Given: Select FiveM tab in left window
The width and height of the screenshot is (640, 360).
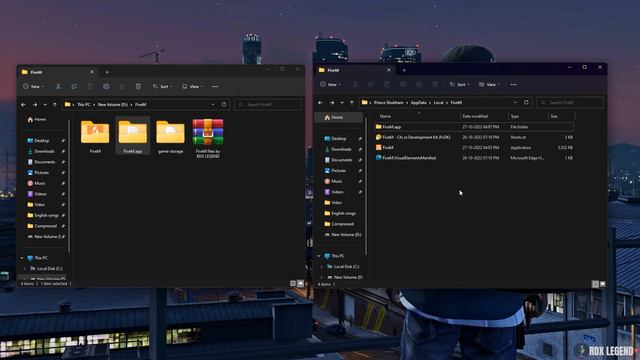Looking at the screenshot, I should [x=57, y=72].
